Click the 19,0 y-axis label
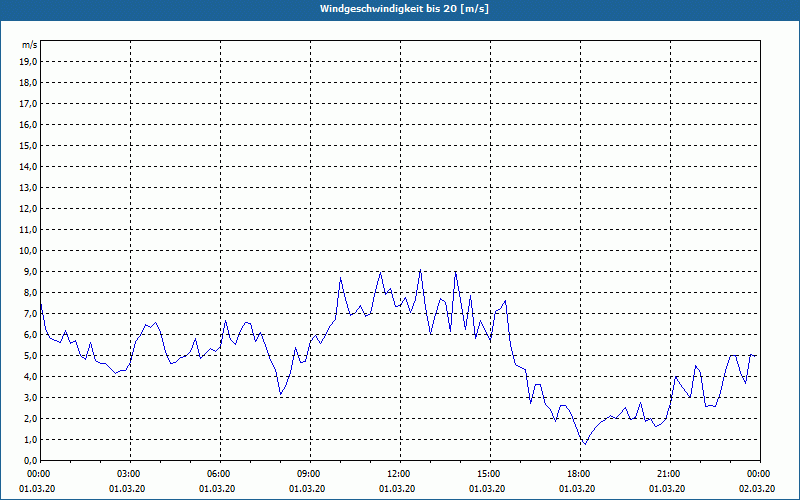 coord(28,62)
